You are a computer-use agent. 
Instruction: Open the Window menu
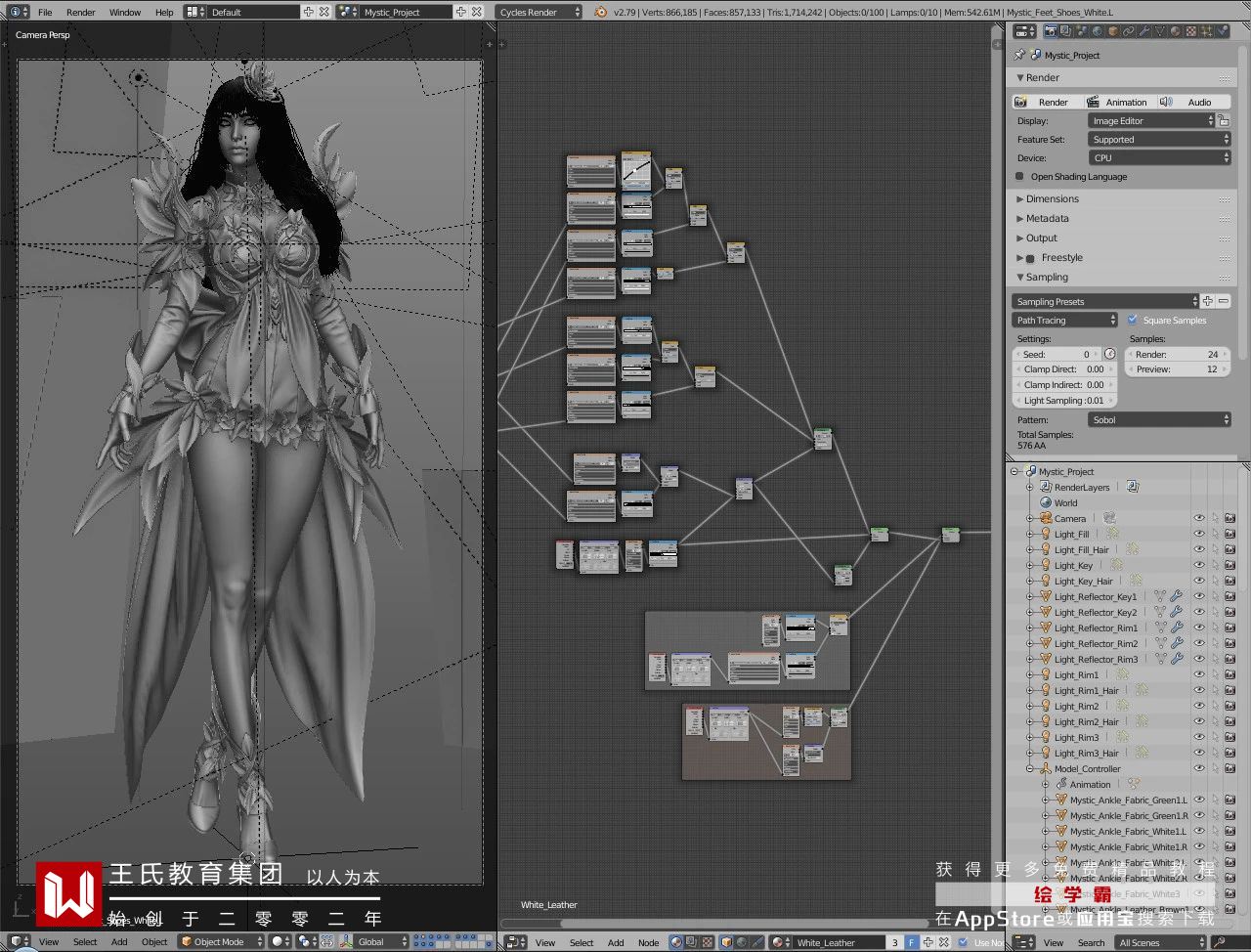(125, 13)
